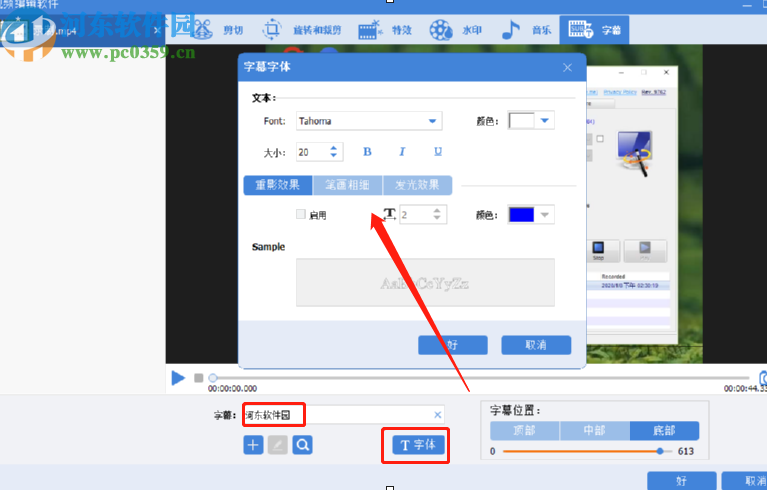Select the 重影效果 shadow effect tab

pos(278,185)
